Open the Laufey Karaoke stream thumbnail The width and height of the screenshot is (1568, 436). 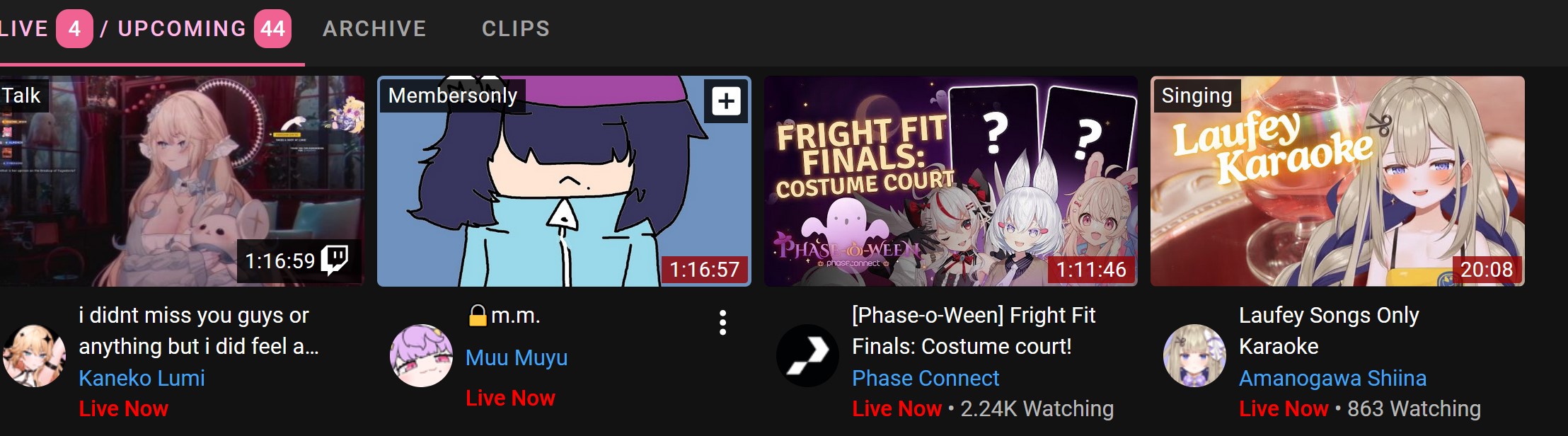[x=1337, y=181]
